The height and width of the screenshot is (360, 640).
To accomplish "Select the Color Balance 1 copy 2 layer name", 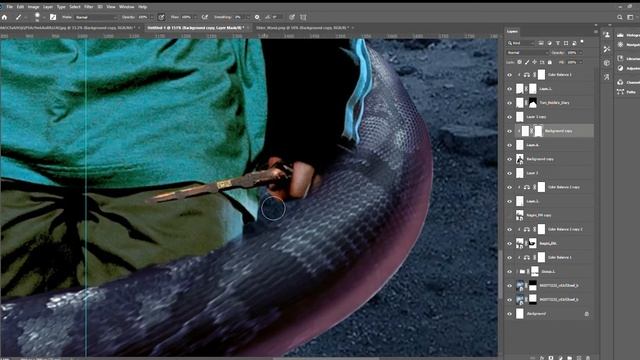I will click(x=565, y=229).
